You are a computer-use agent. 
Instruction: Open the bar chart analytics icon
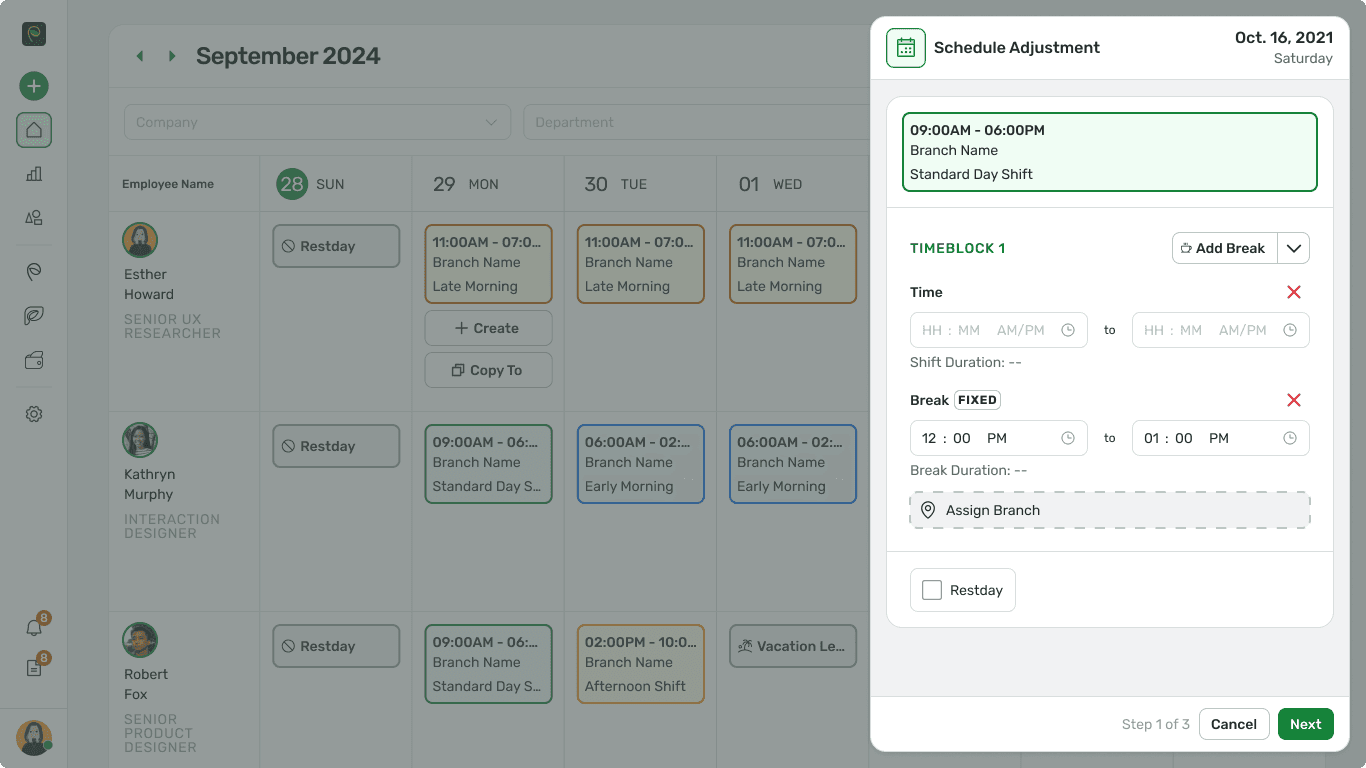tap(34, 174)
